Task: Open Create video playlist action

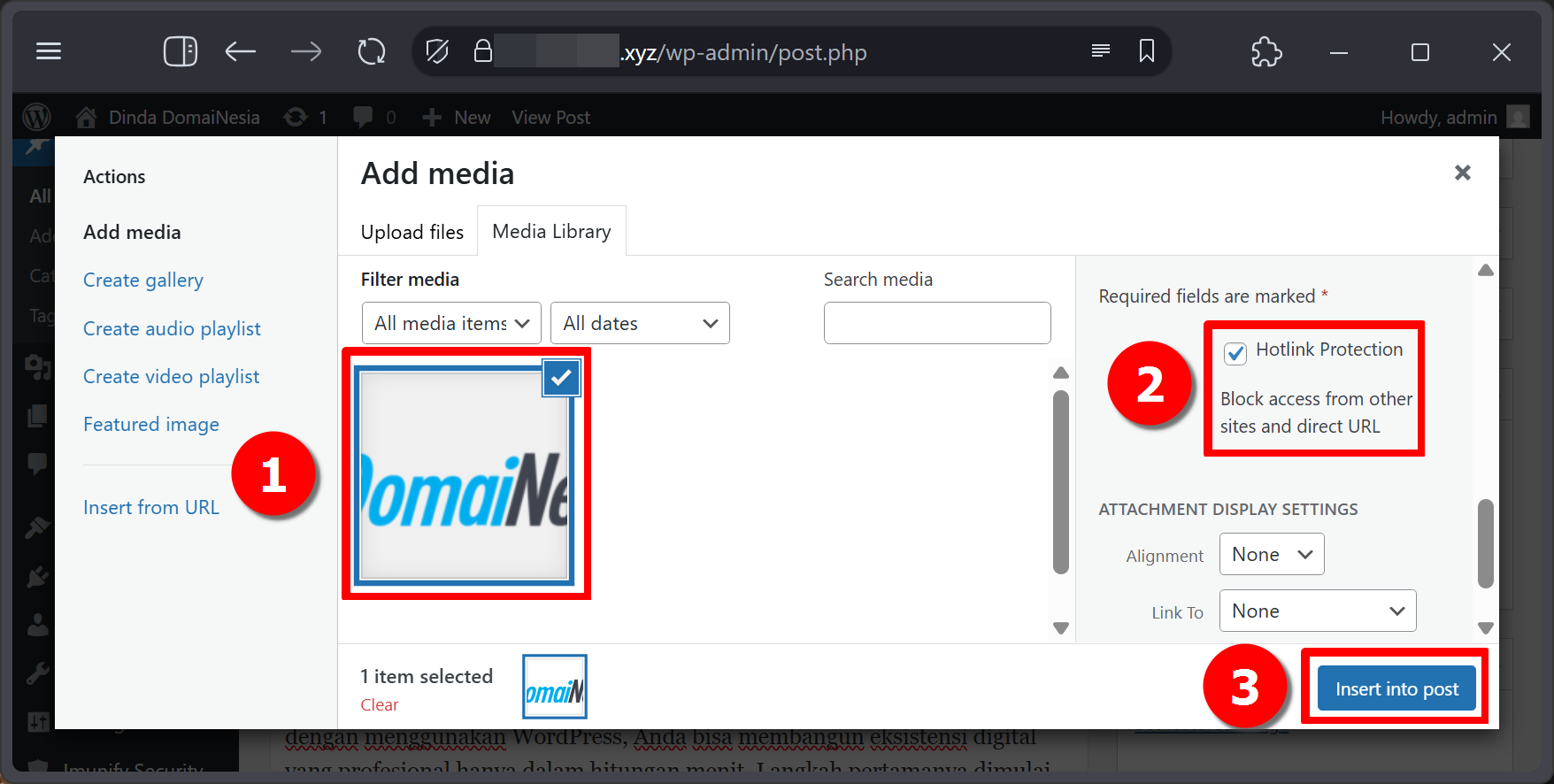Action: coord(171,377)
